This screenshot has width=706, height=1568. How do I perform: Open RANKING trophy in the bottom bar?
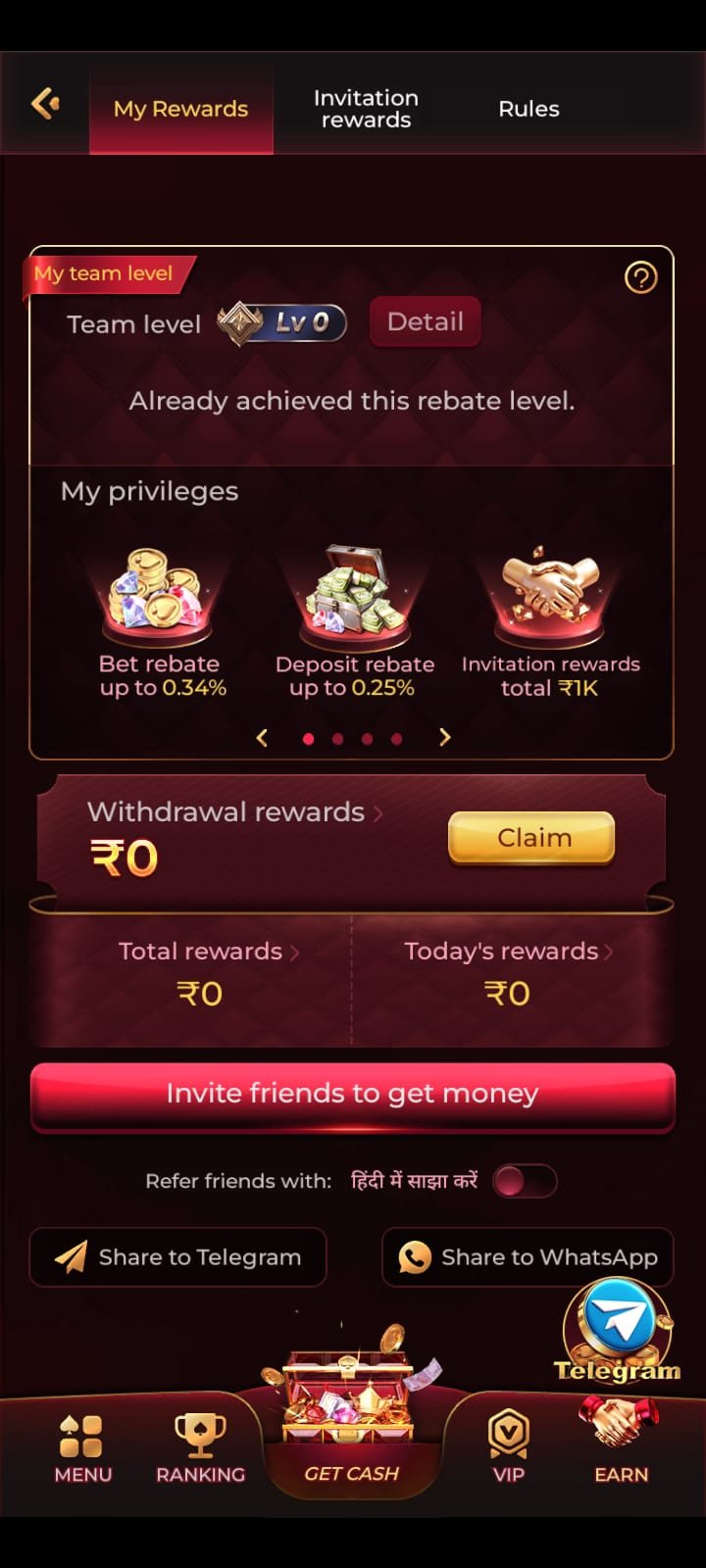(200, 1448)
